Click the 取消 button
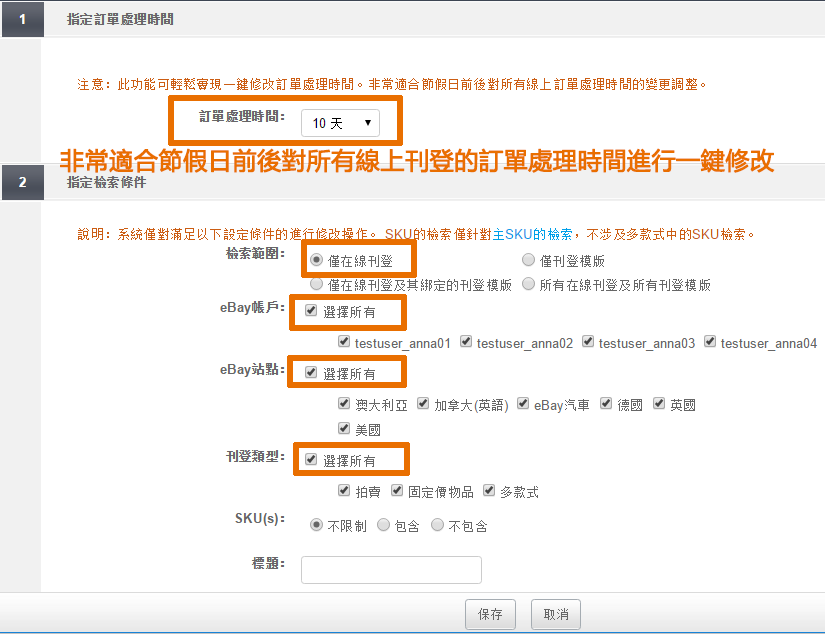 (556, 614)
